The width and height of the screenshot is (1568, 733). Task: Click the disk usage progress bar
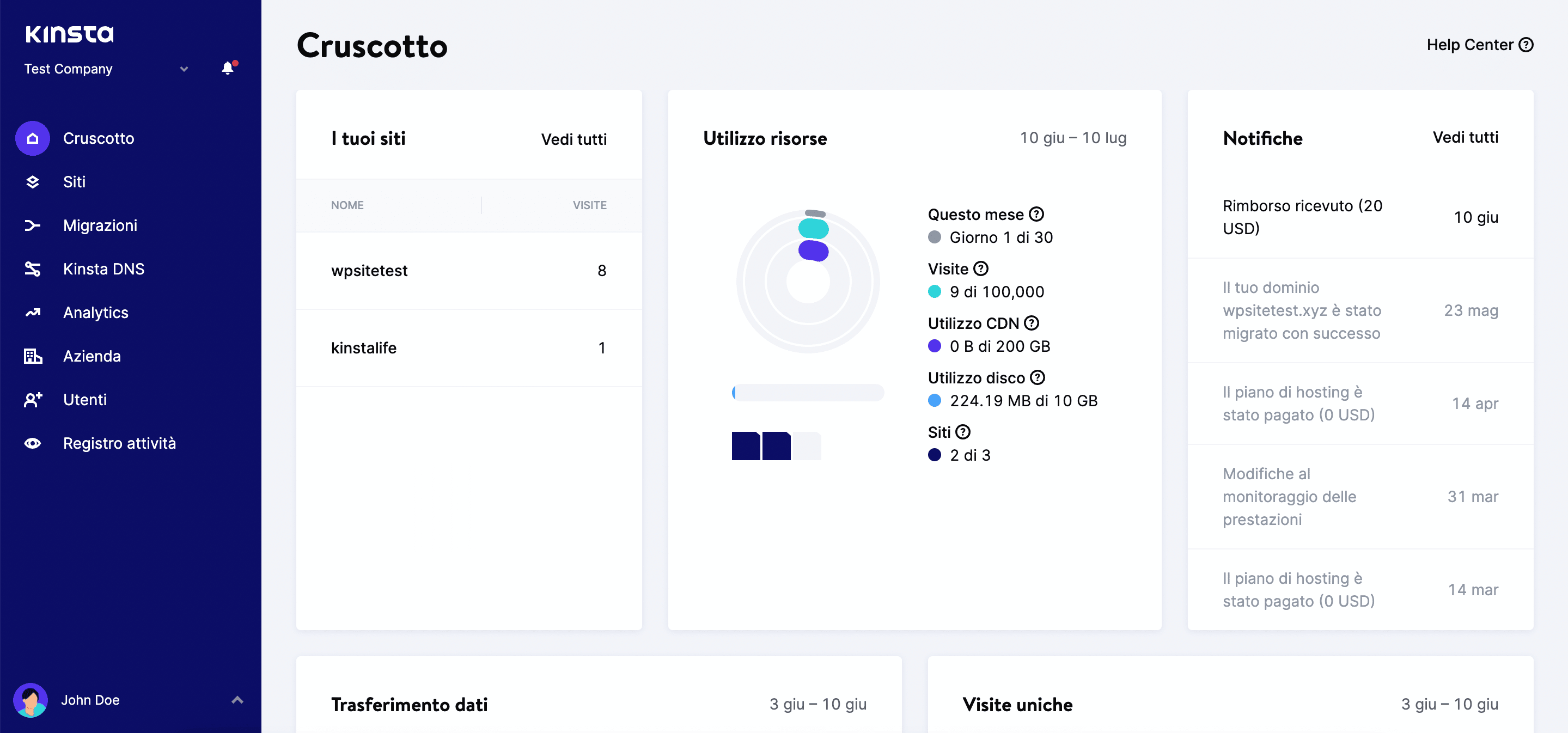pos(808,393)
